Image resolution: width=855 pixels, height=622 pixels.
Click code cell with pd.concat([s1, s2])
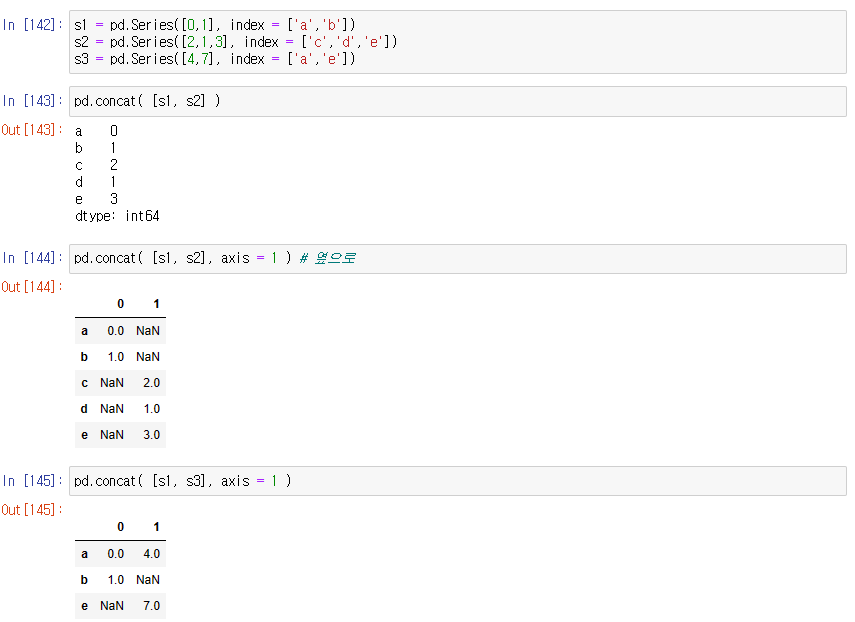pyautogui.click(x=457, y=101)
